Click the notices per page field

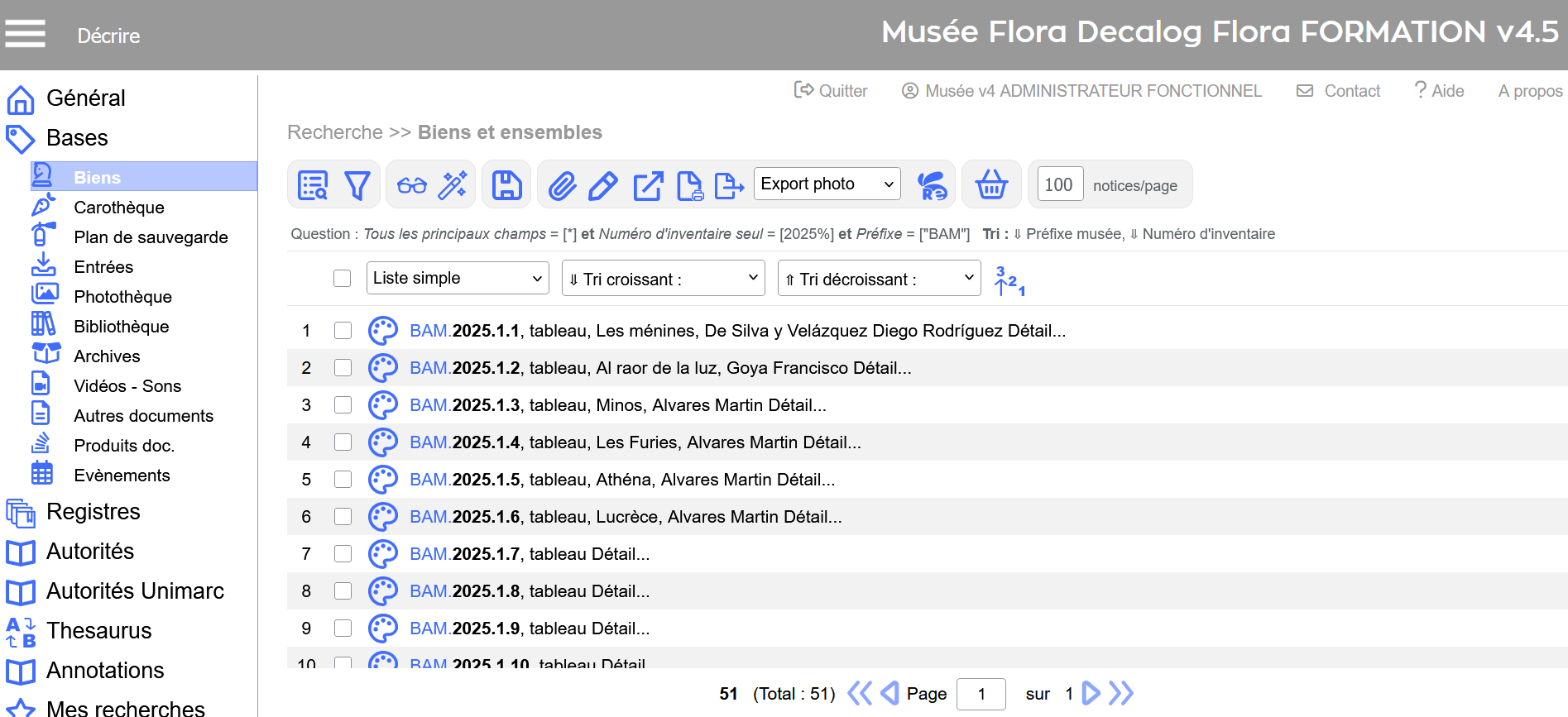(x=1059, y=184)
